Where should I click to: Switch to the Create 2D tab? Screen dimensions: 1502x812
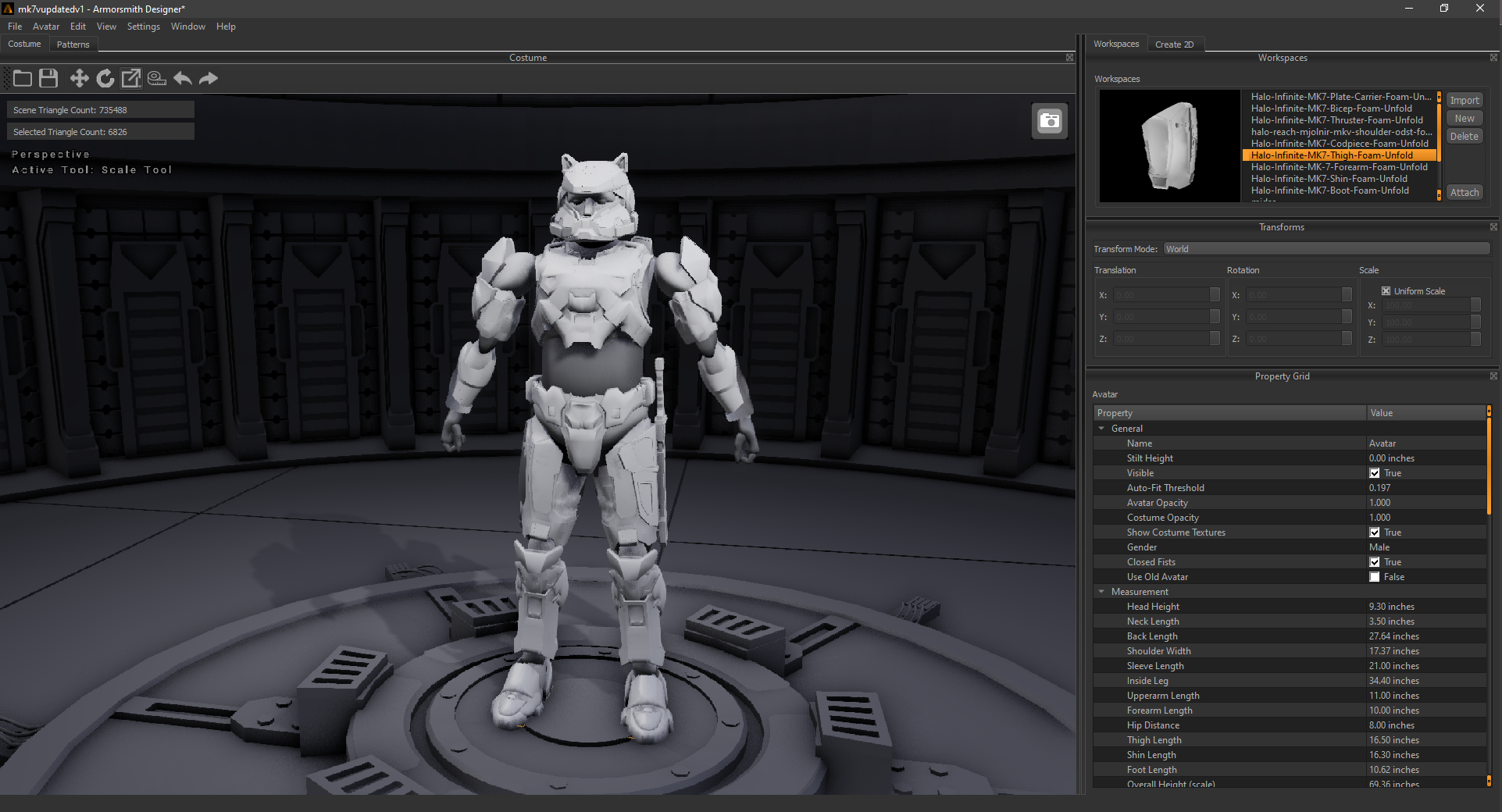1175,45
